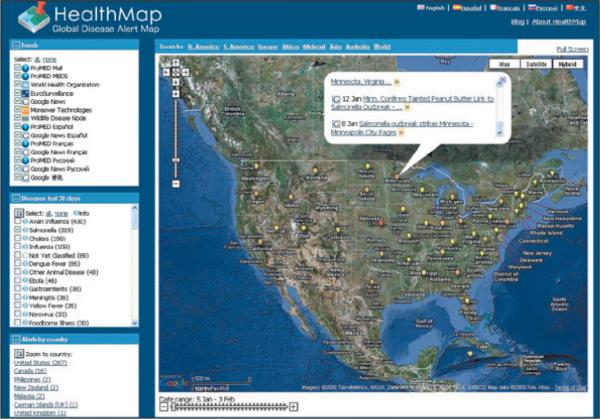The height and width of the screenshot is (419, 600).
Task: Pan the map down with the arrow button
Action: pos(176,82)
